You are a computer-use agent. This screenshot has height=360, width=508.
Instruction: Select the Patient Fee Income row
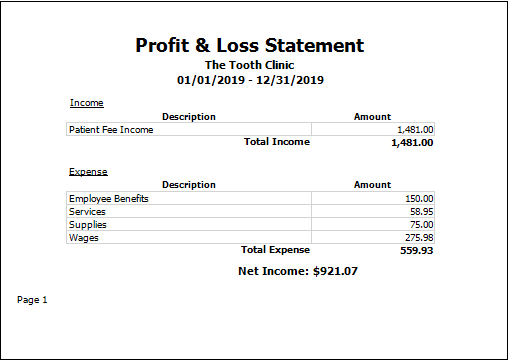251,129
